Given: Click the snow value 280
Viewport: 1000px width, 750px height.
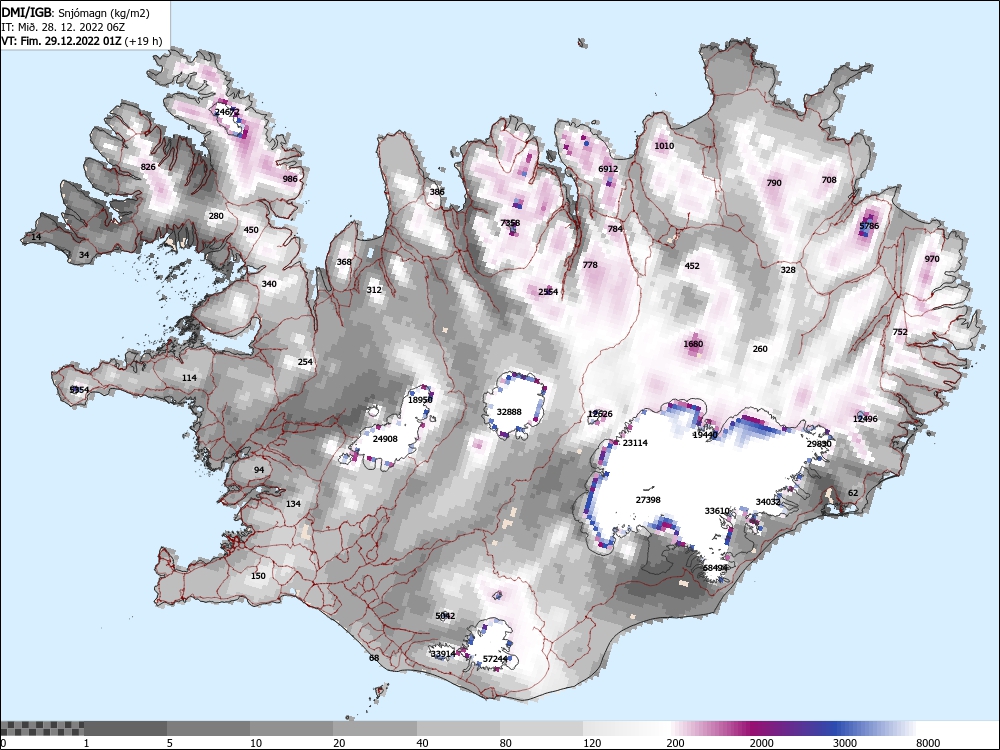Looking at the screenshot, I should [216, 216].
